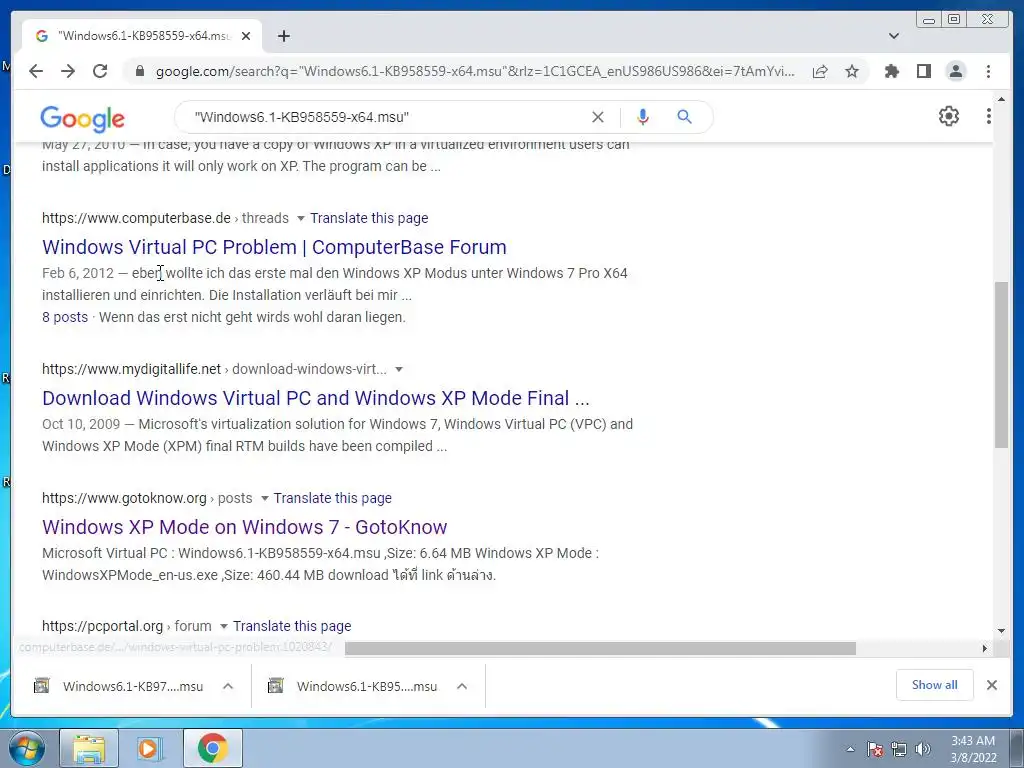Launch Windows Media Player from the taskbar
Viewport: 1024px width, 768px height.
click(x=150, y=748)
